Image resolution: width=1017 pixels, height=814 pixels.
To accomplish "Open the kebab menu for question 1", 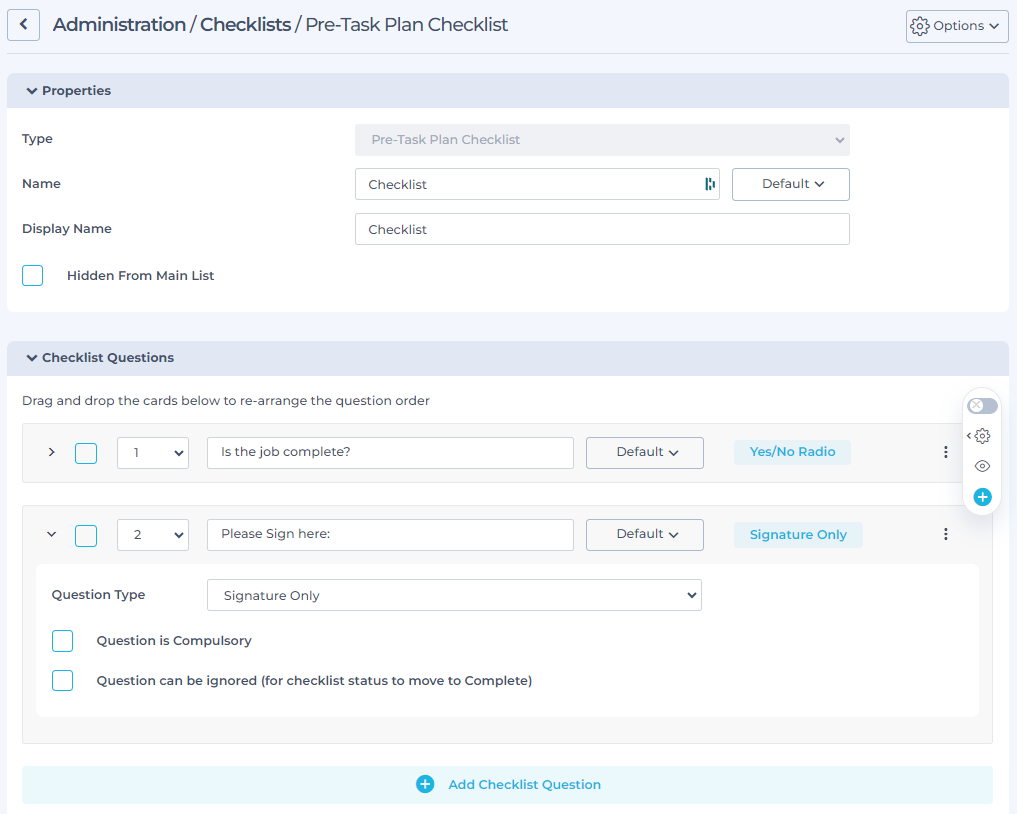I will point(945,452).
